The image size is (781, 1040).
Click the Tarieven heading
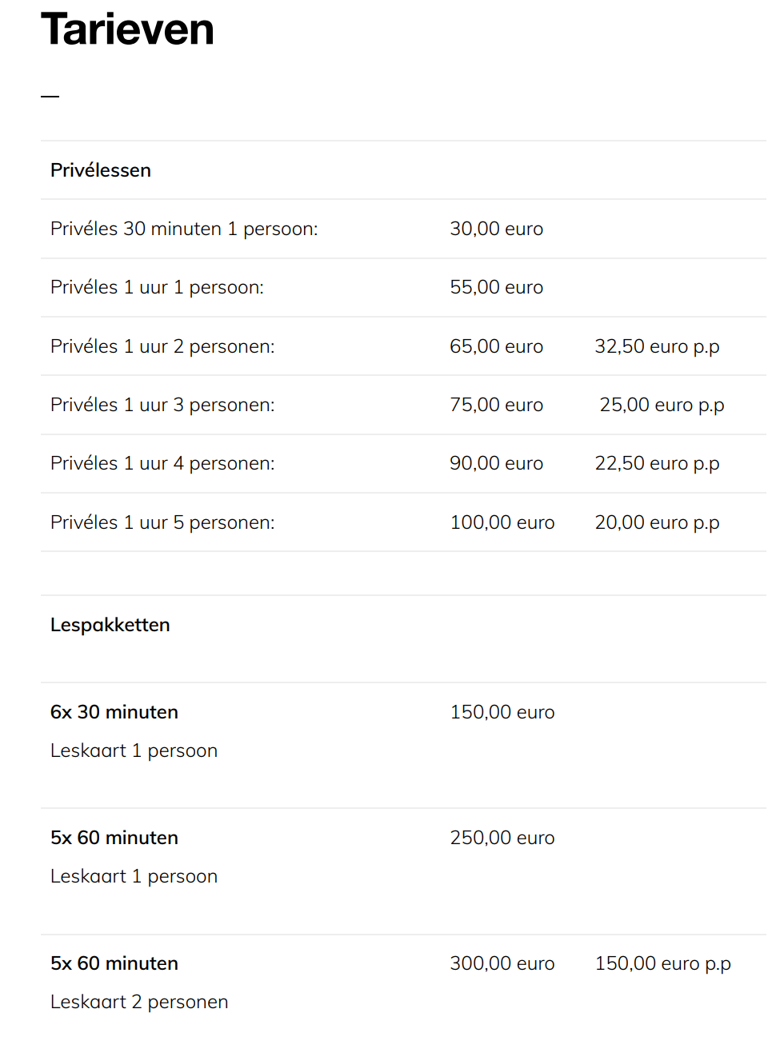(127, 29)
